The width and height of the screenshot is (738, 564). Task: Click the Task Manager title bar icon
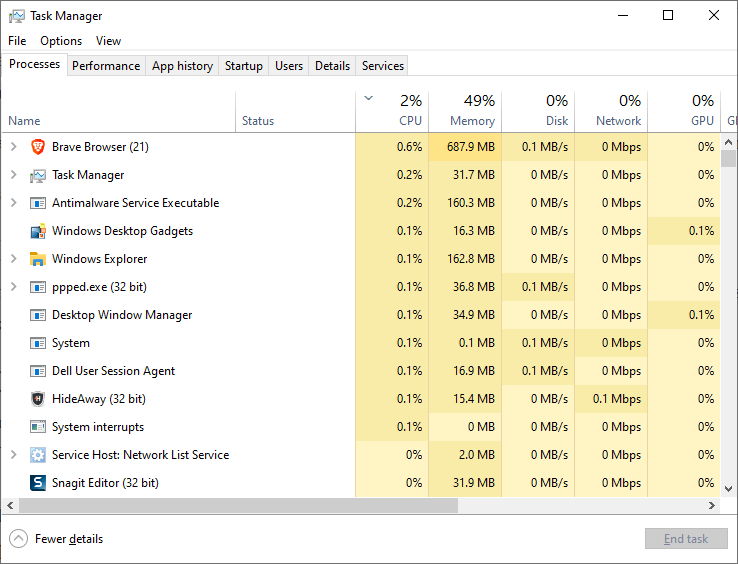[16, 16]
